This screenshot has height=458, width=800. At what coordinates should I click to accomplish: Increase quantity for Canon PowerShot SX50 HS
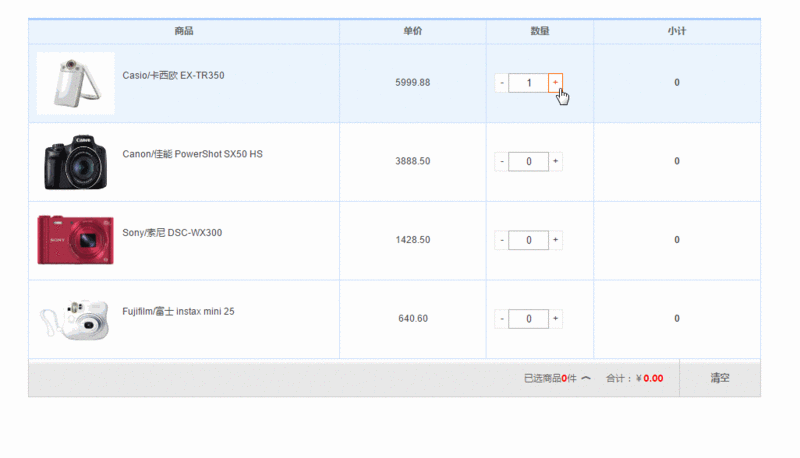555,161
